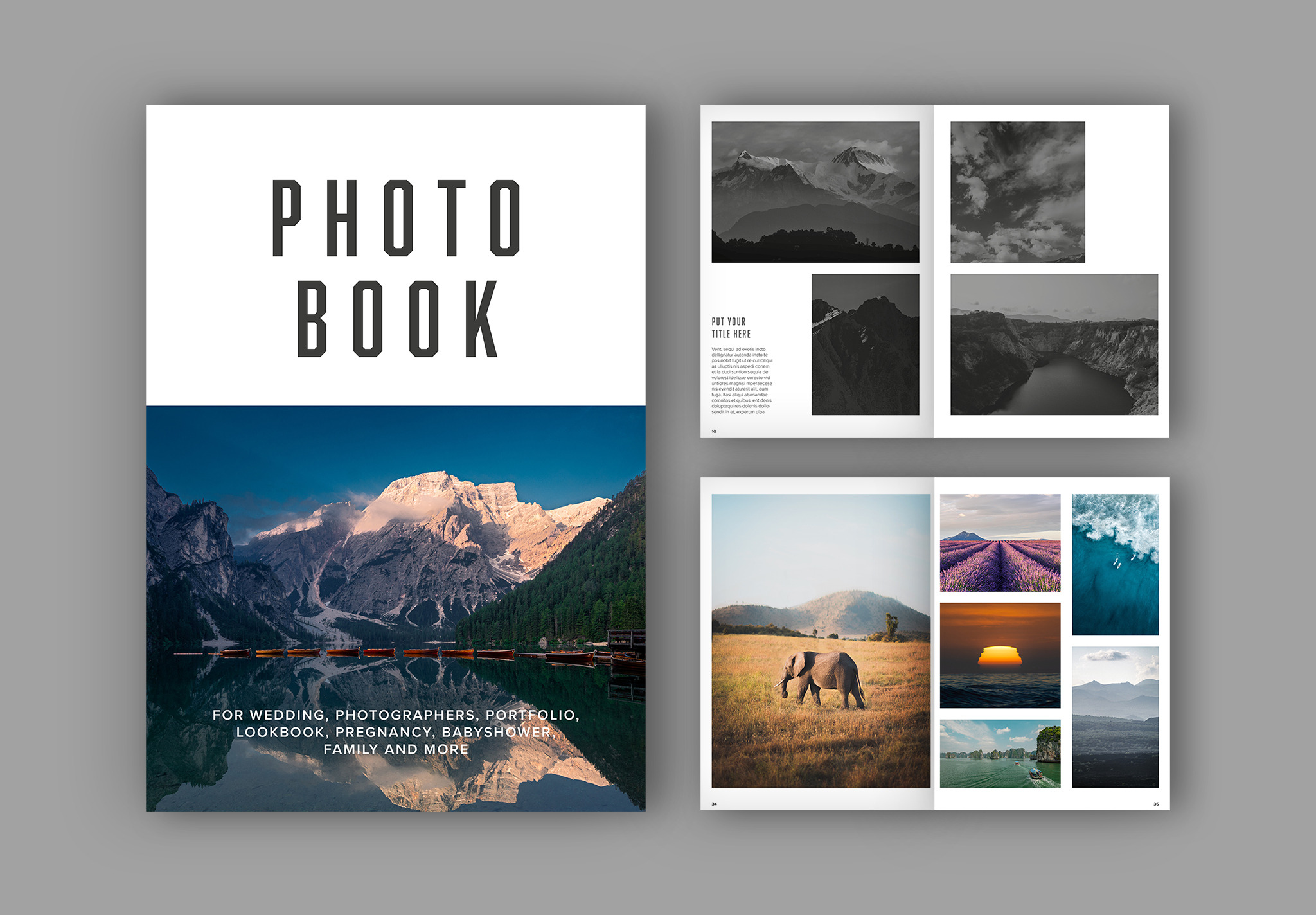Click the cover subtitle about wedding photographers

pos(395,732)
